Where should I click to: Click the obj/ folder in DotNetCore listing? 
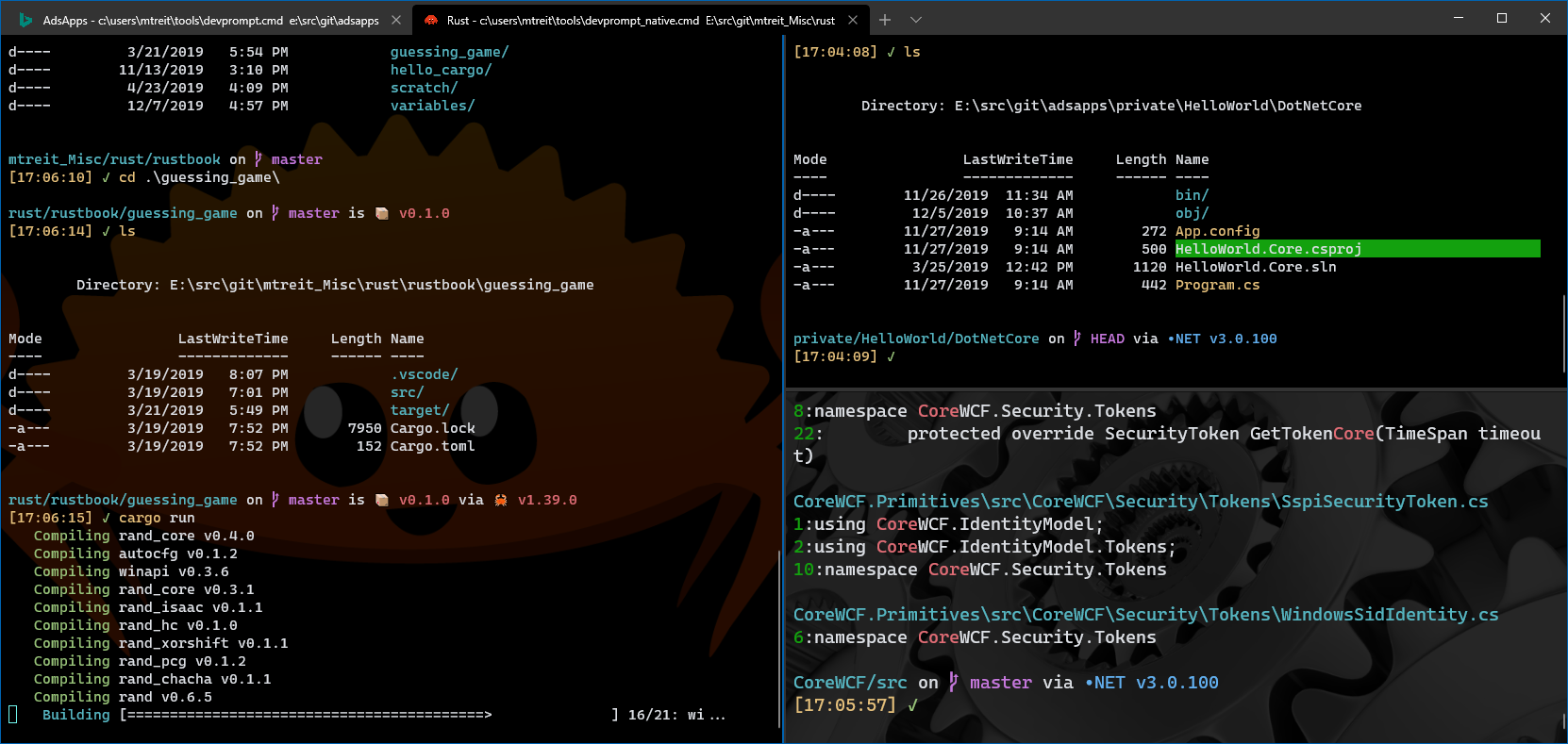(x=1193, y=213)
